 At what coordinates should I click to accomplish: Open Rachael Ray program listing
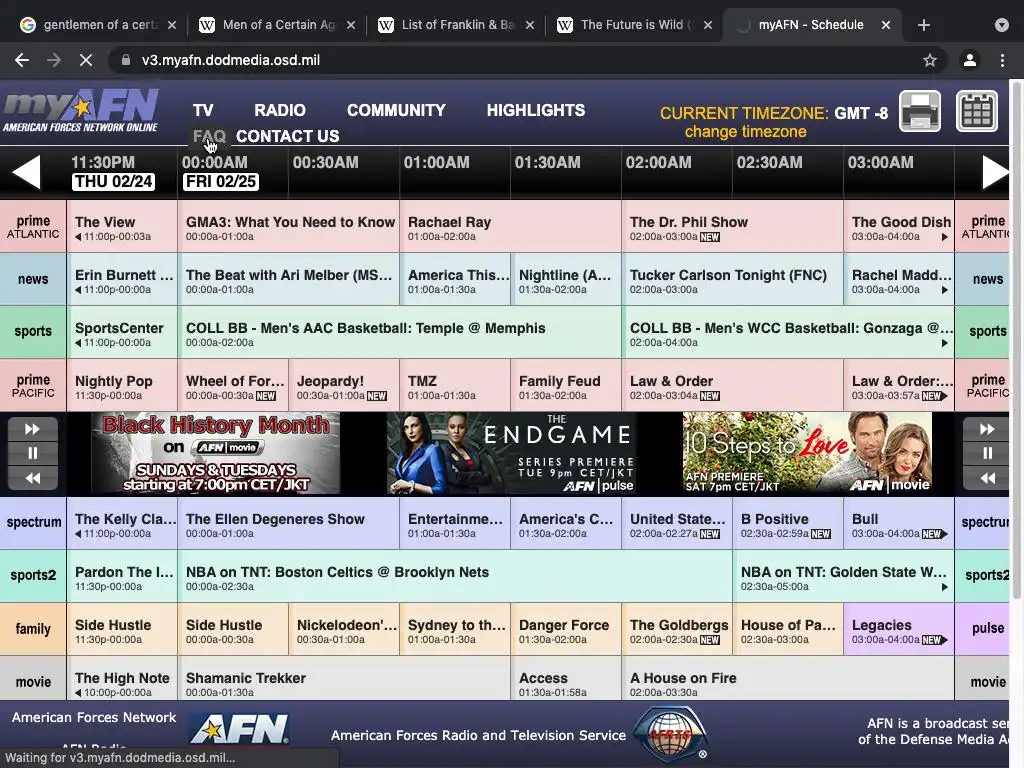click(x=511, y=227)
